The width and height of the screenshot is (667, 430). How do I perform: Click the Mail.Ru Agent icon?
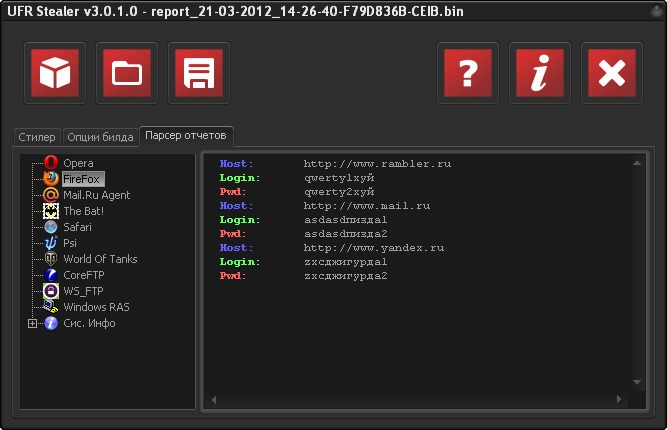click(51, 195)
